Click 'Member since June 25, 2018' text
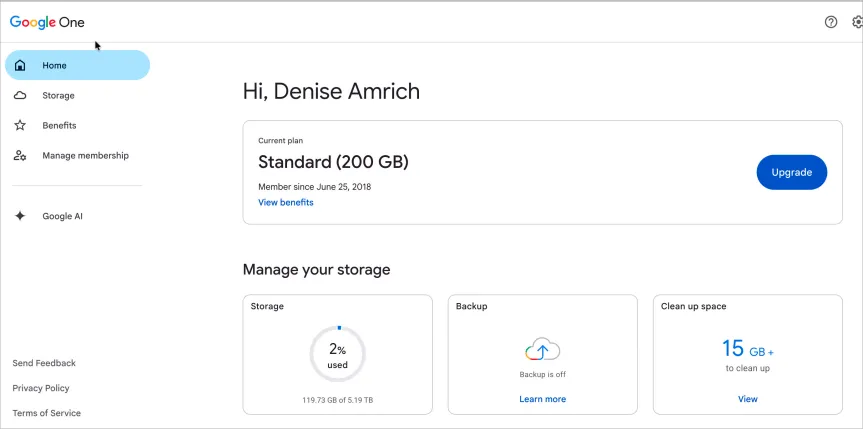 coord(314,187)
